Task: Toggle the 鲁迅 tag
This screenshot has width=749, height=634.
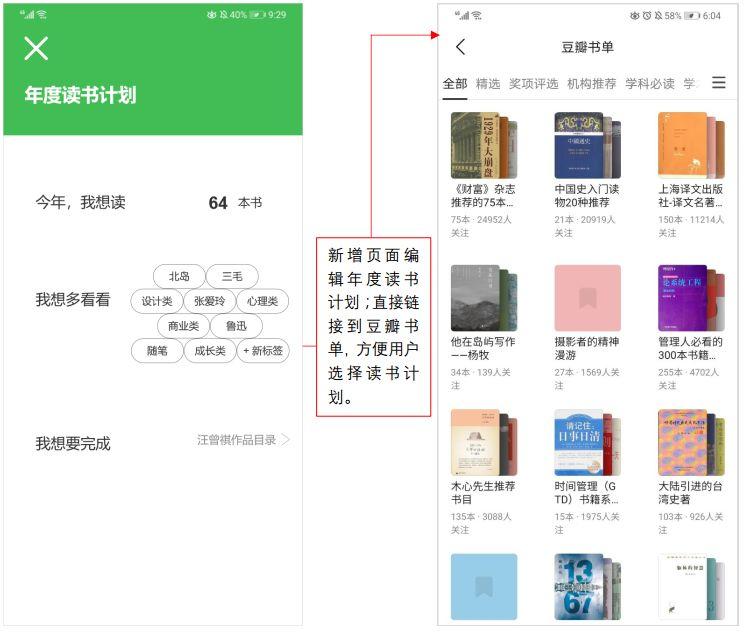Action: [236, 326]
